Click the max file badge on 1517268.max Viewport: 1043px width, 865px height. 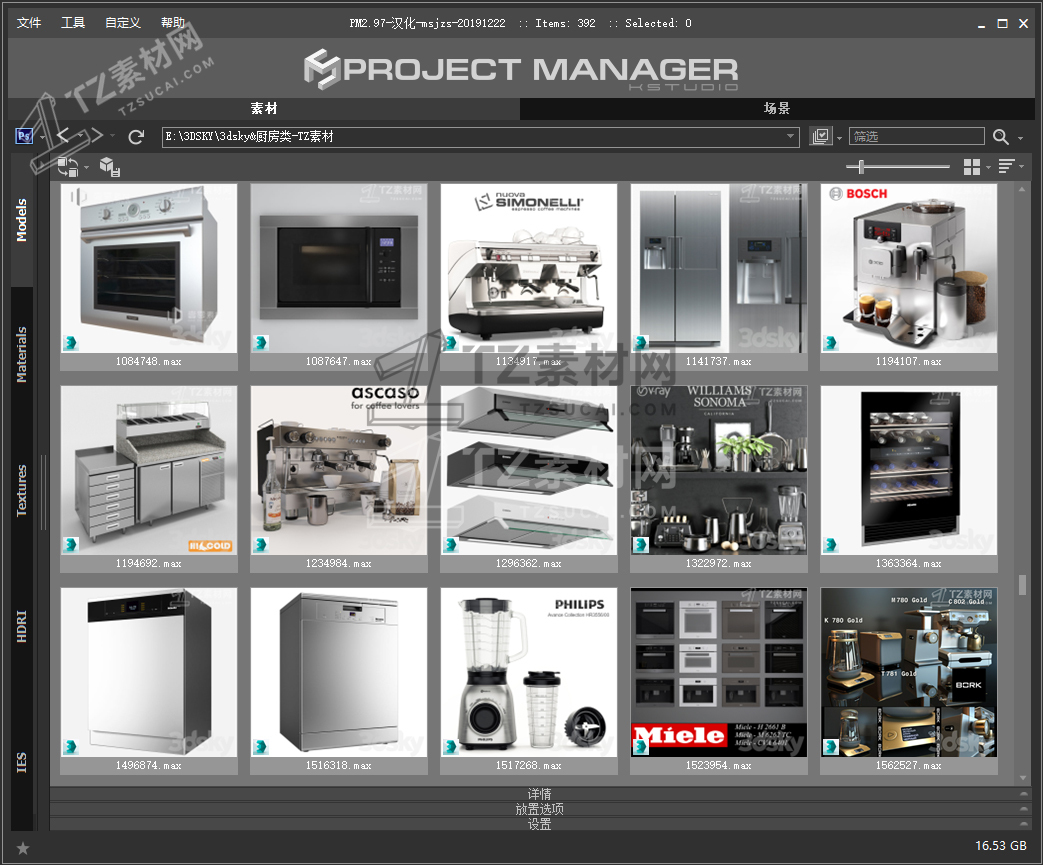[x=450, y=747]
